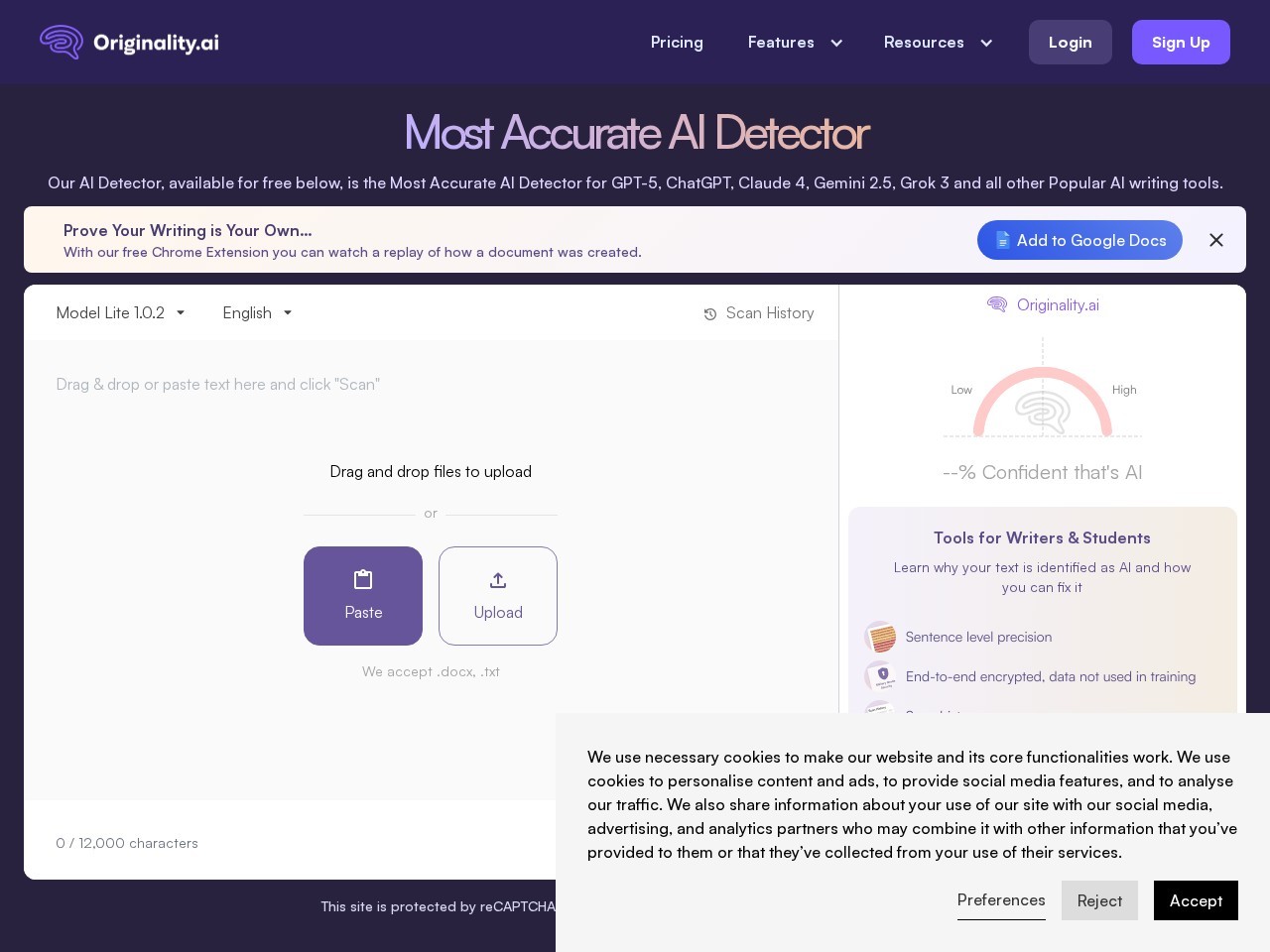
Task: Click the End-to-end encrypted shield icon
Action: click(x=880, y=676)
